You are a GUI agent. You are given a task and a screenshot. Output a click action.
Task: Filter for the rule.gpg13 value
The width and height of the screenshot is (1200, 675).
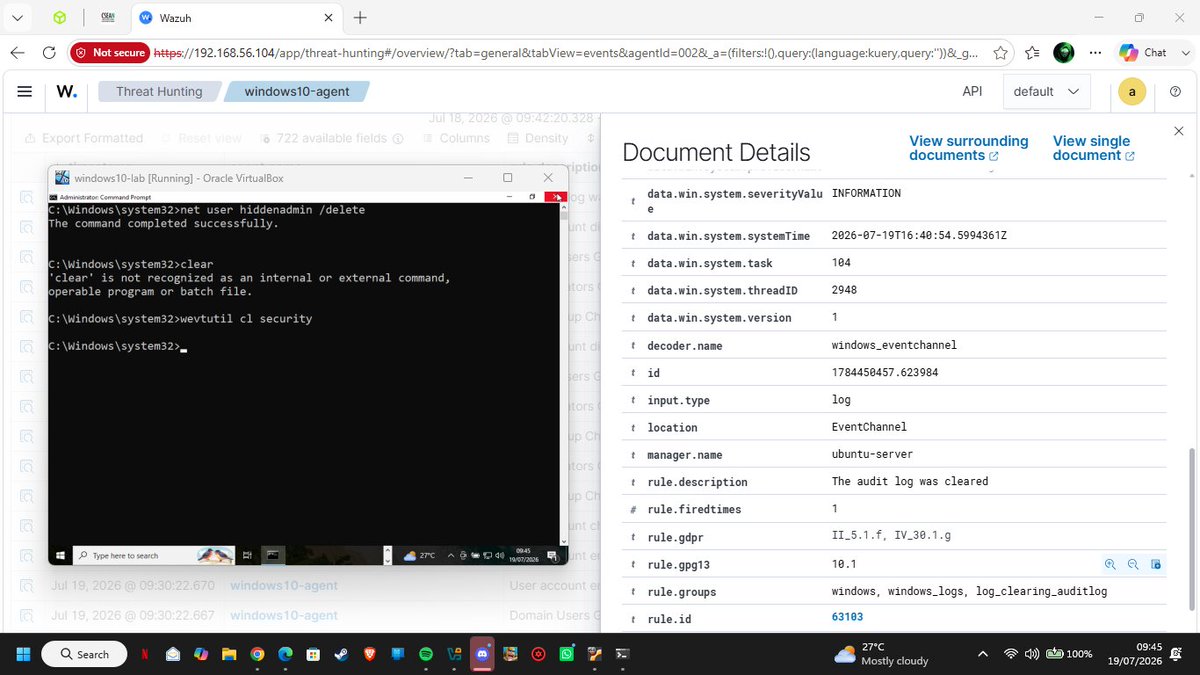(x=1110, y=564)
